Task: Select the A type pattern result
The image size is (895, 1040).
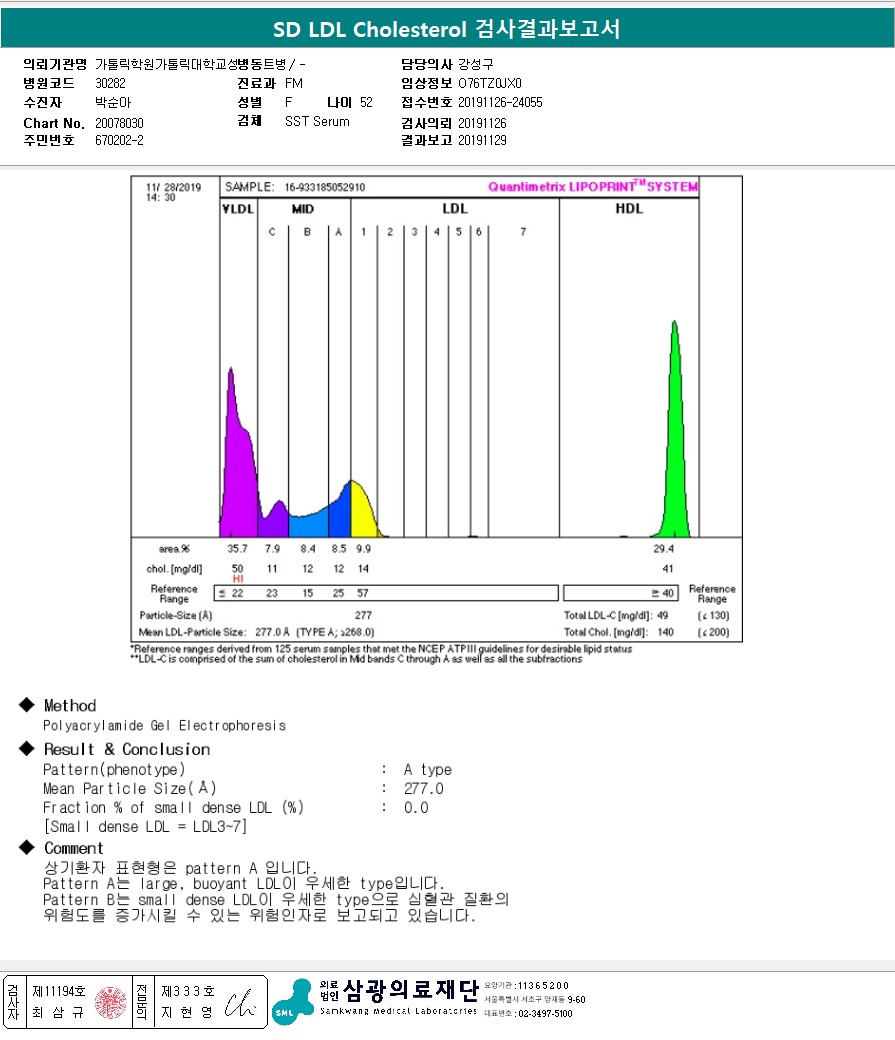Action: [x=428, y=769]
